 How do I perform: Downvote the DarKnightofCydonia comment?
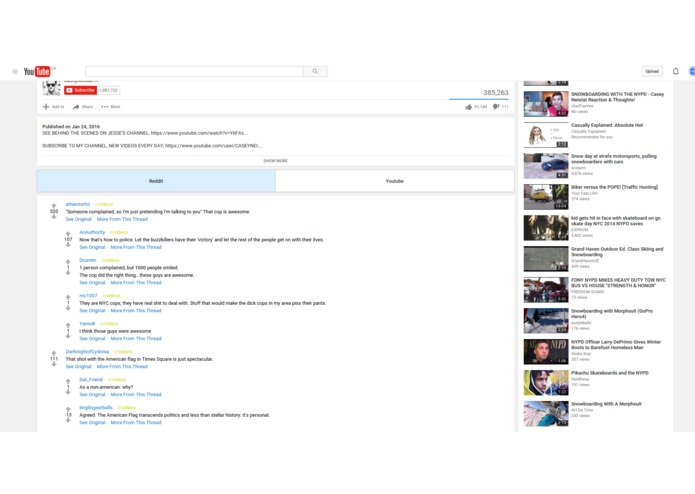[x=54, y=364]
